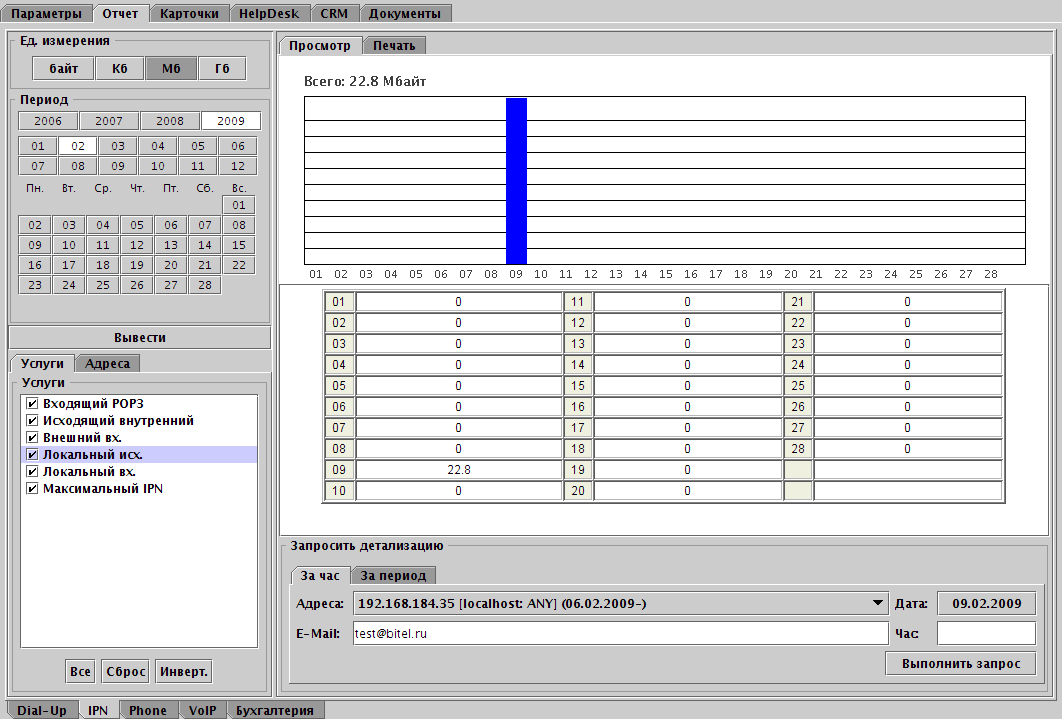Uncheck the Максимальный IPN service
This screenshot has width=1062, height=719.
[x=33, y=488]
